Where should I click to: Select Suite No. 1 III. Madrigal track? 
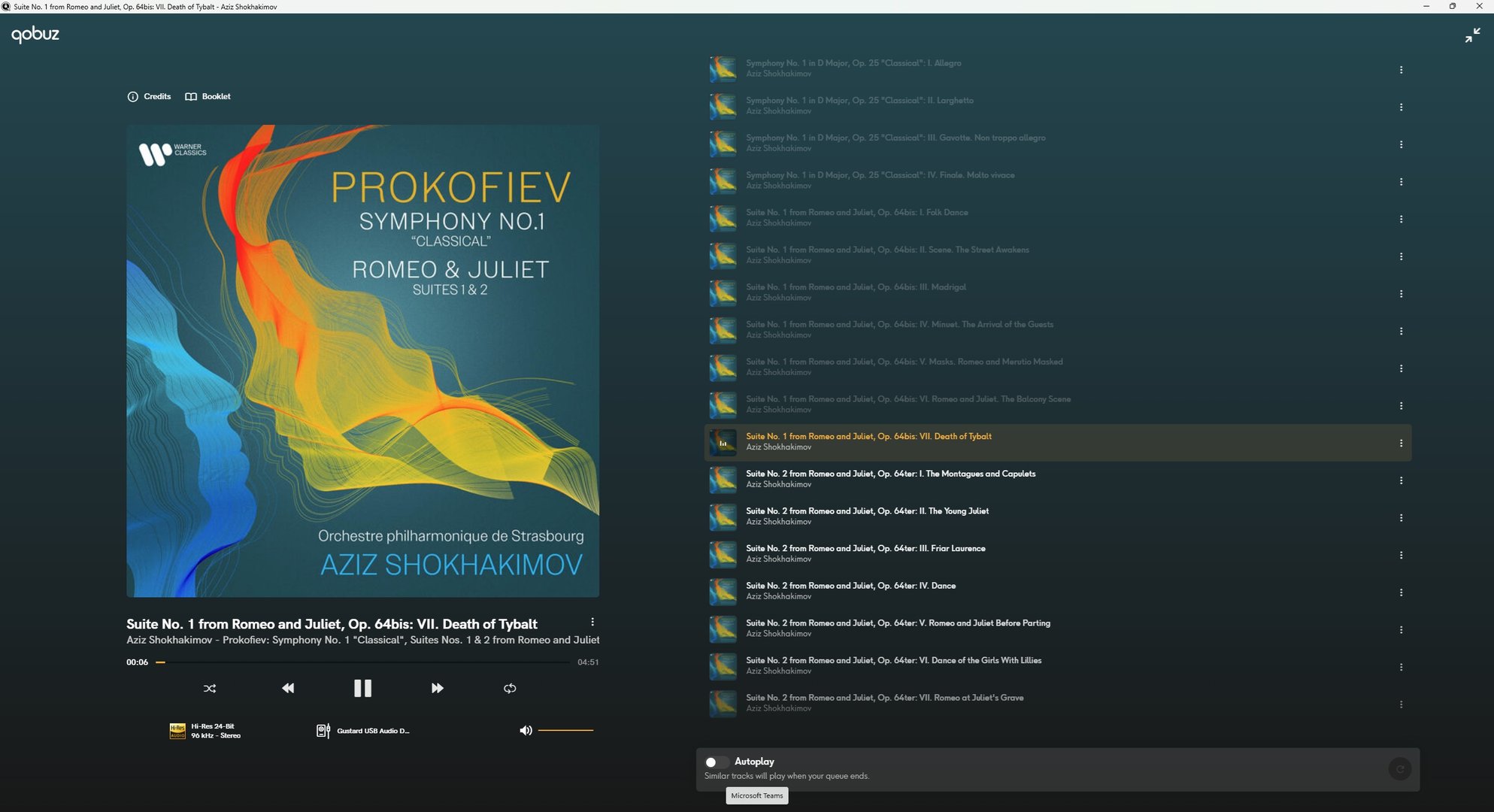pyautogui.click(x=1058, y=292)
